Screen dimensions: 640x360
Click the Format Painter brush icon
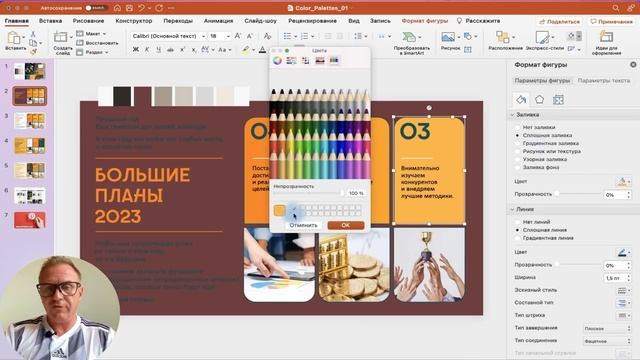coord(33,51)
